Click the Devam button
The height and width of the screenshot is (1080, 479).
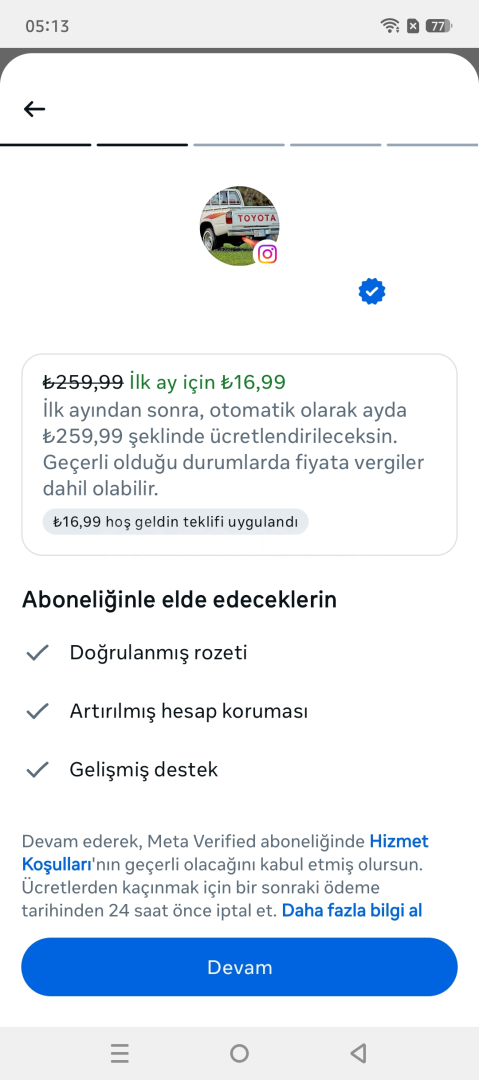(239, 967)
